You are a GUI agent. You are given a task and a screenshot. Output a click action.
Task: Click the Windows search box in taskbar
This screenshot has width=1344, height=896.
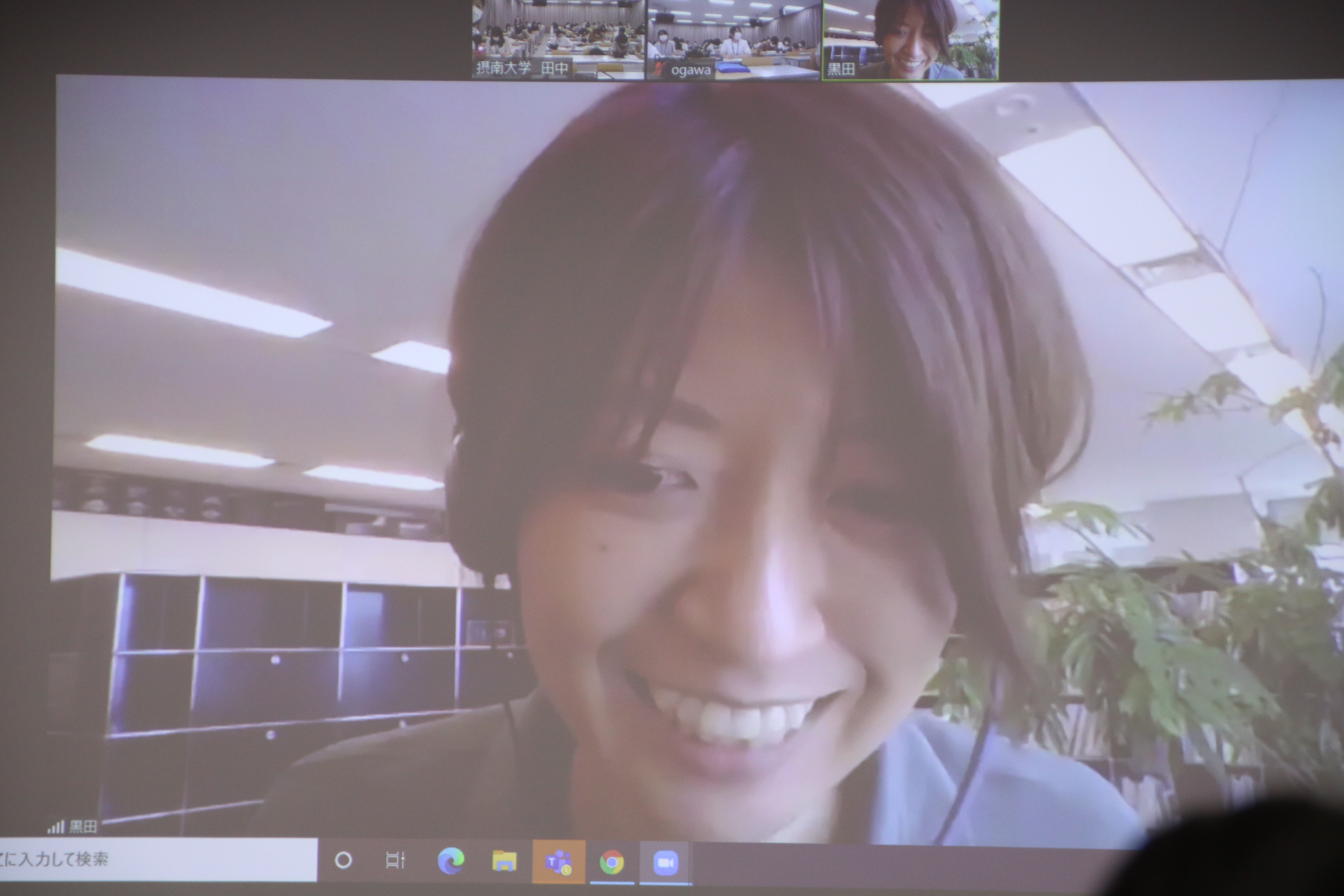158,859
